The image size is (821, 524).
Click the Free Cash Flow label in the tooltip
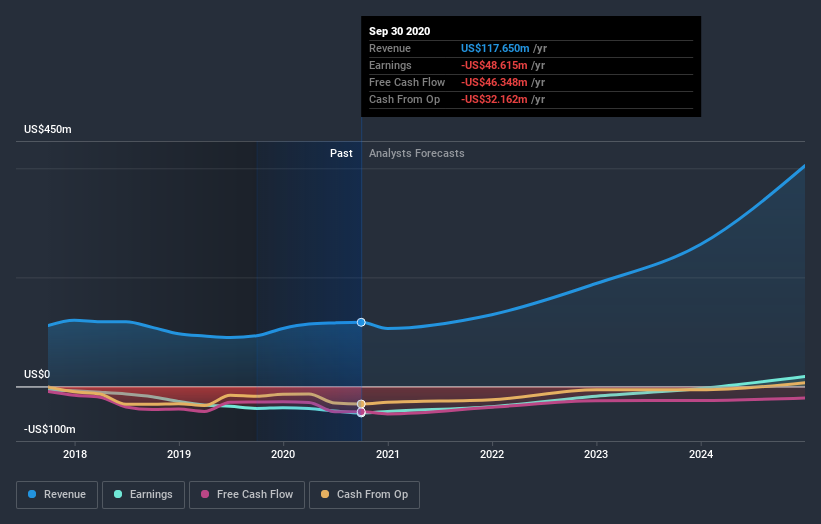tap(407, 82)
